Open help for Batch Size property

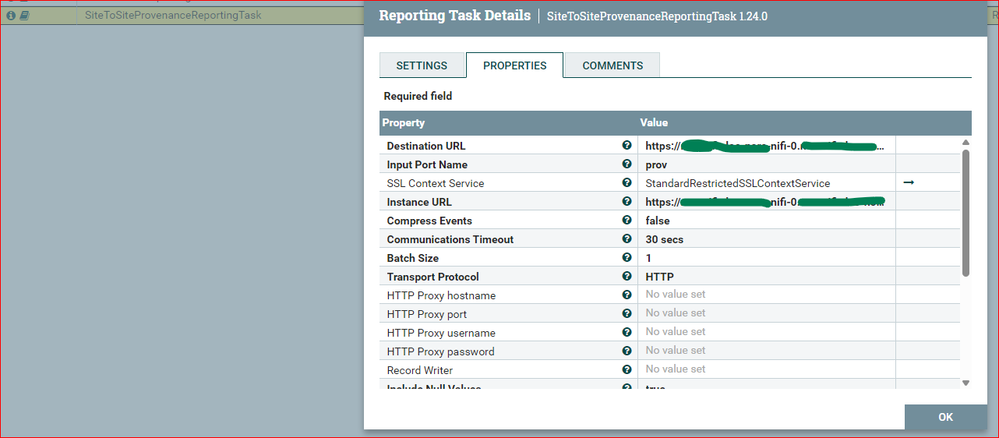pyautogui.click(x=627, y=258)
